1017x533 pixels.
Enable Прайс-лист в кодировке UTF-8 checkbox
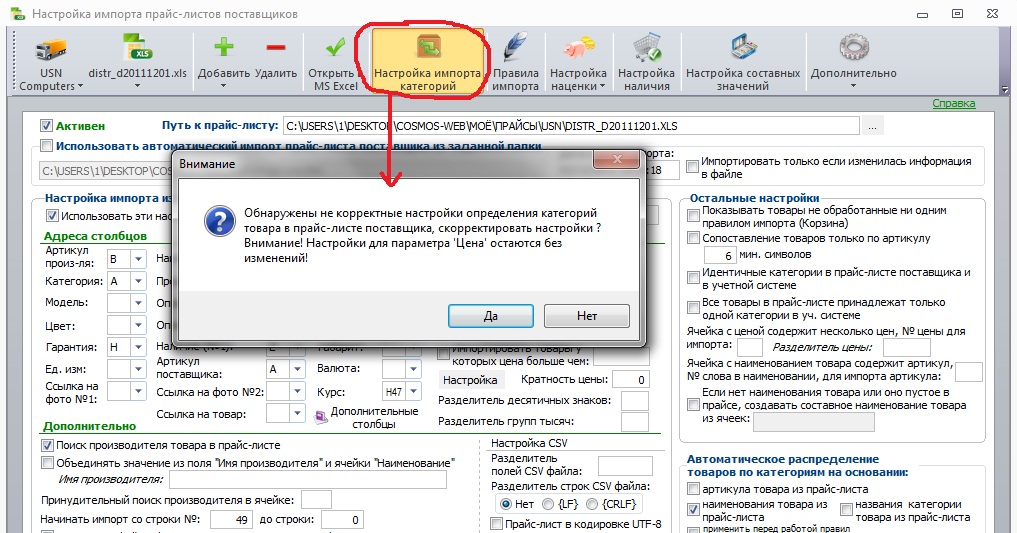(x=496, y=523)
